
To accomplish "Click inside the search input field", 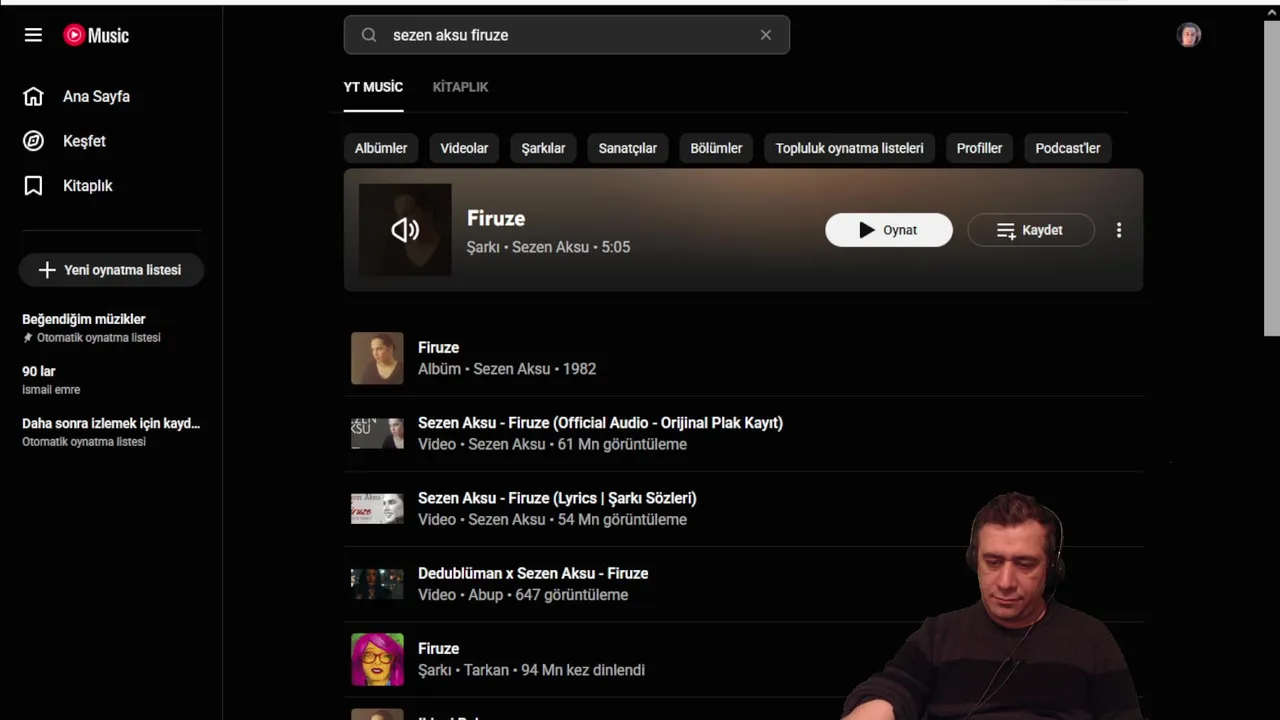I will (567, 35).
